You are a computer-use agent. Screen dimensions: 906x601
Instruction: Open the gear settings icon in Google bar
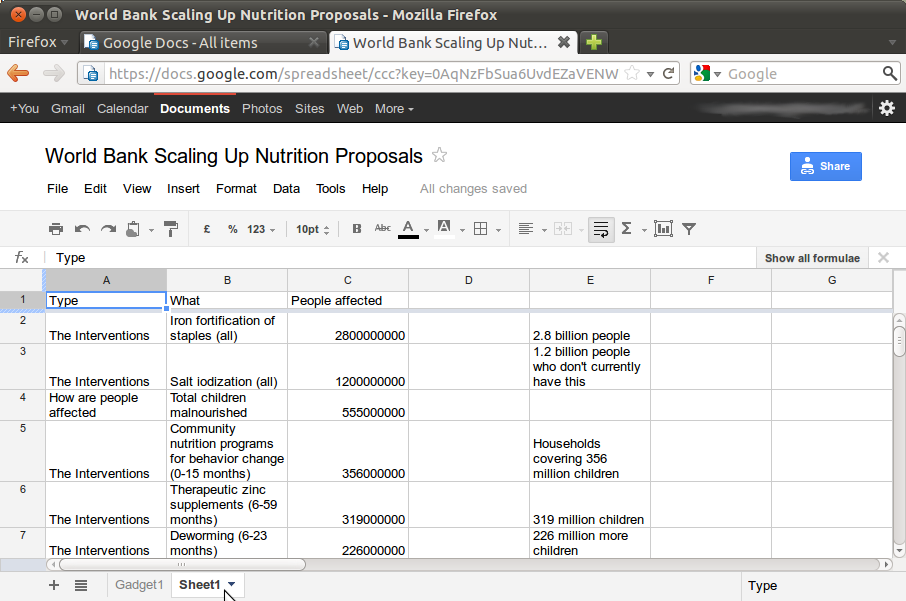pyautogui.click(x=887, y=108)
